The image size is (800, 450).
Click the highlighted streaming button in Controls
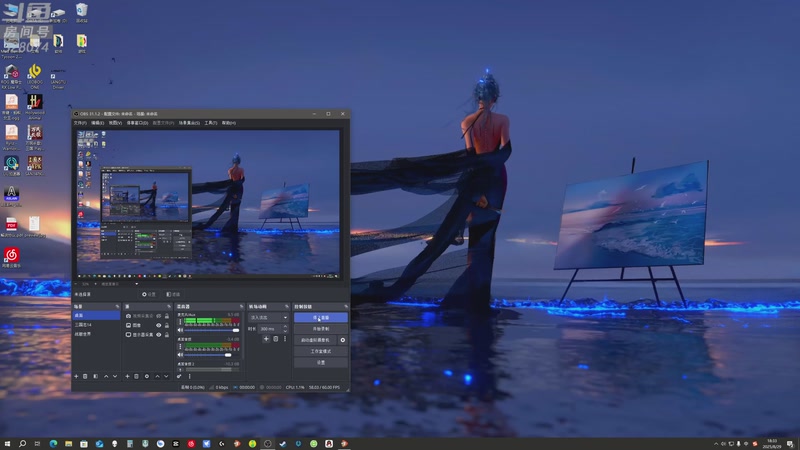pos(321,317)
